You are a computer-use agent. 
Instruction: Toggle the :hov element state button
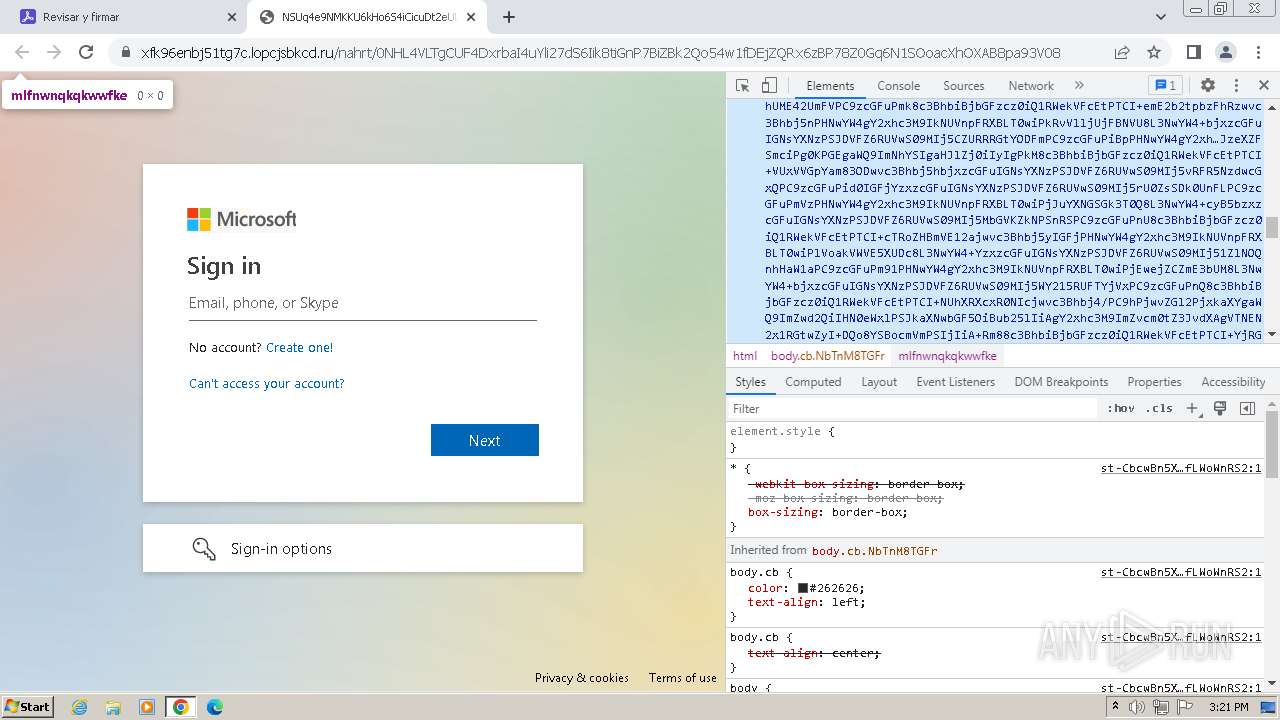tap(1121, 409)
